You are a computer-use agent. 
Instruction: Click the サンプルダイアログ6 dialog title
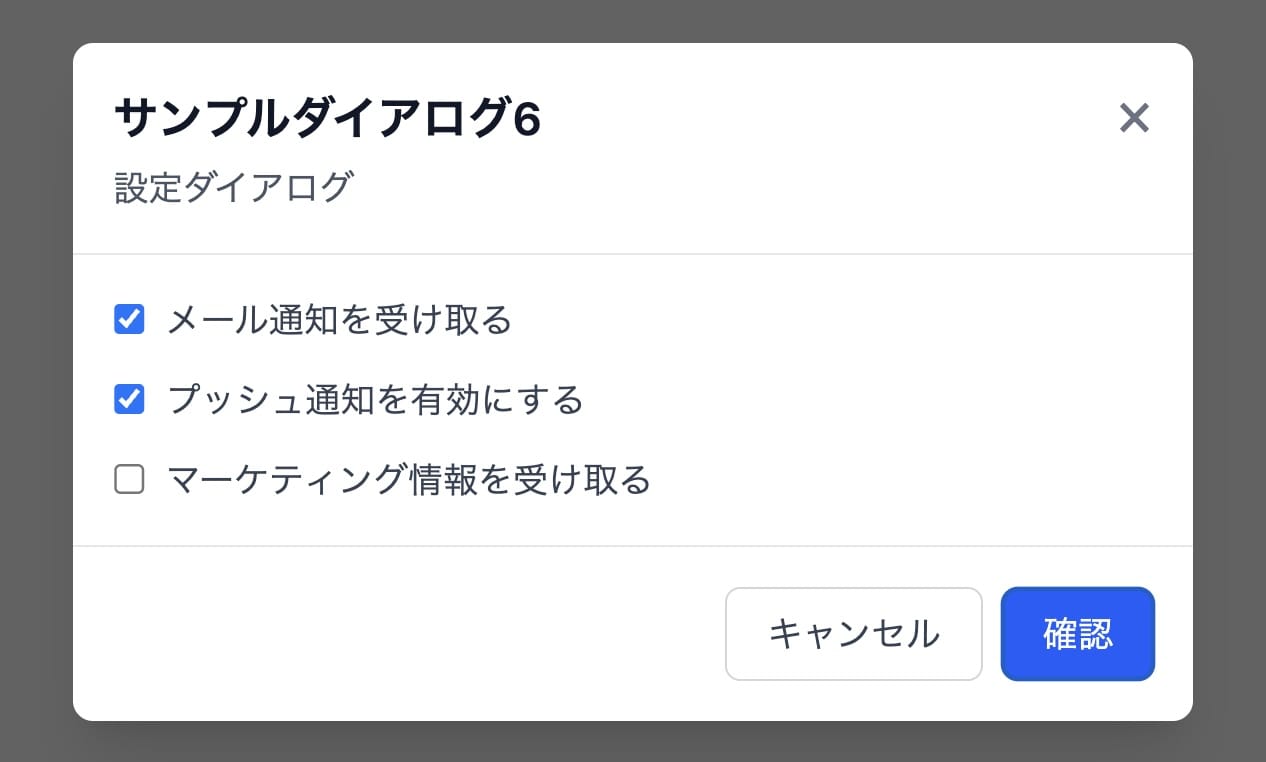[x=327, y=119]
